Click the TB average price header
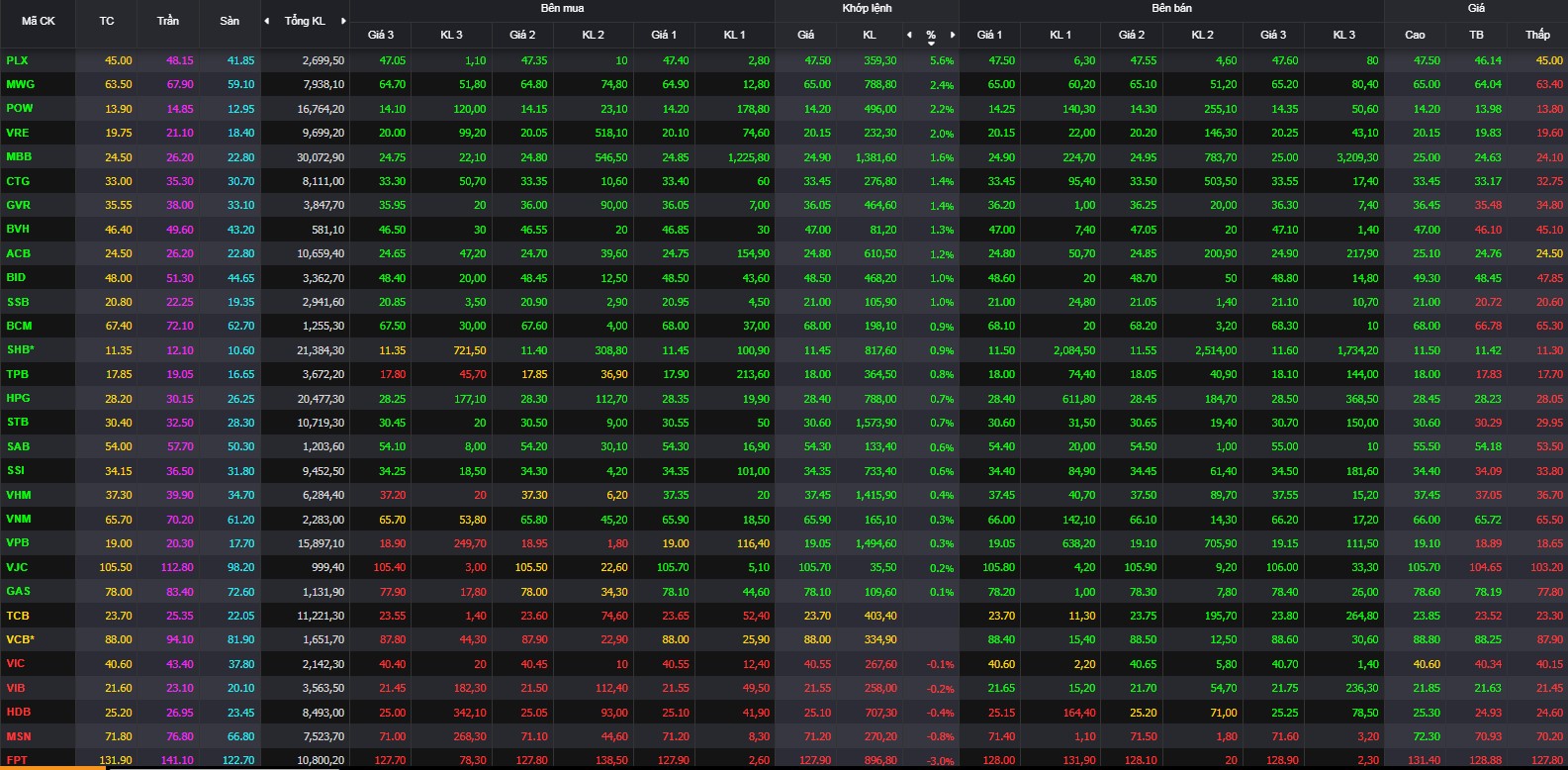Image resolution: width=1568 pixels, height=770 pixels. (1476, 35)
